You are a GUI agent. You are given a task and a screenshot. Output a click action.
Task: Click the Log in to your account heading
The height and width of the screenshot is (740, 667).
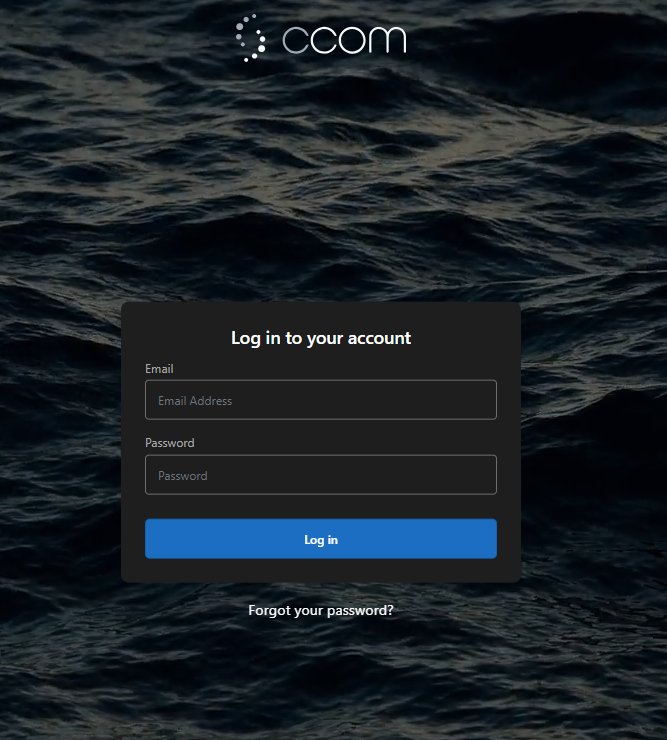tap(321, 338)
